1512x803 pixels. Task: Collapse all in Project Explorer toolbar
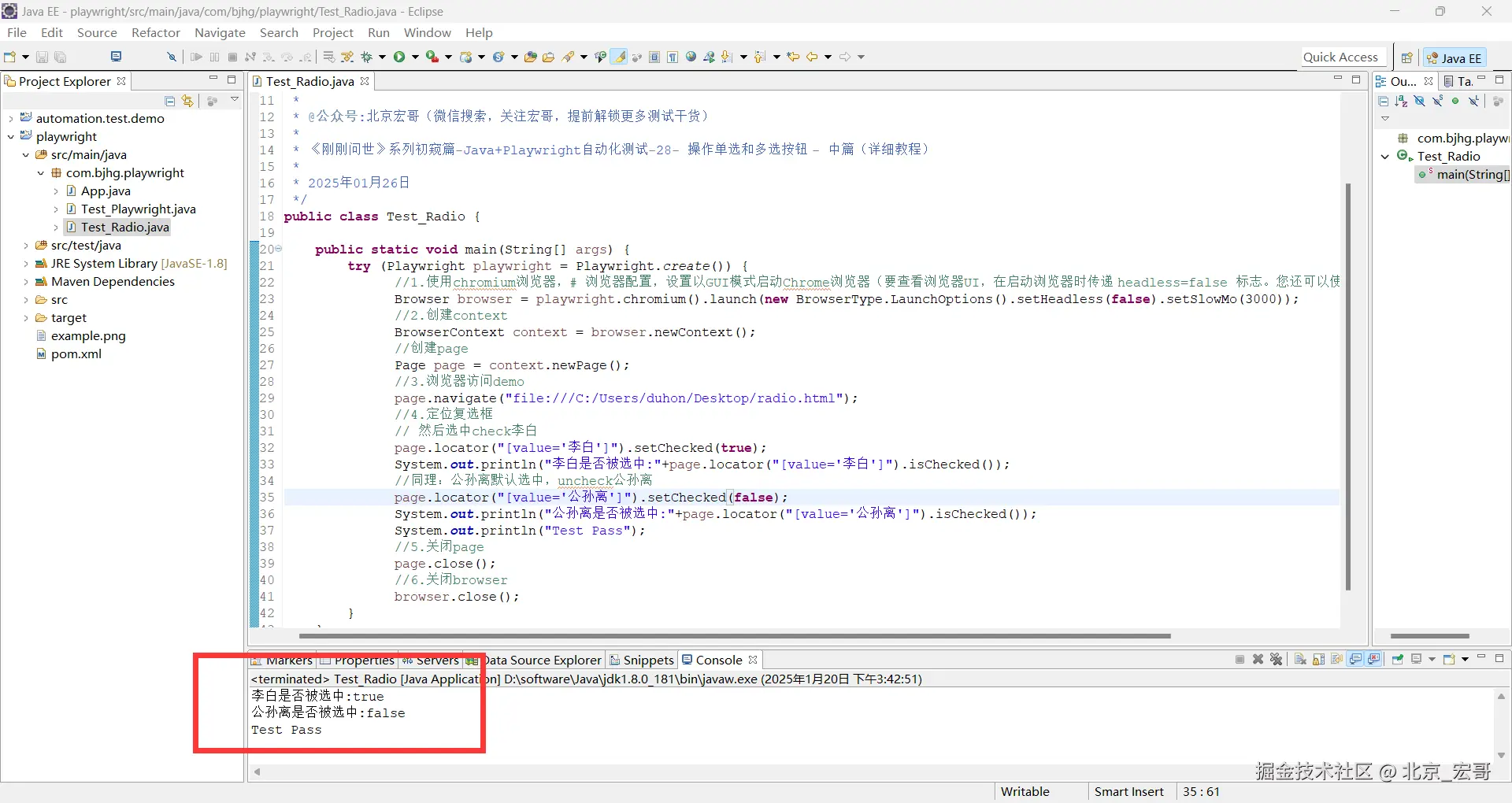[169, 101]
